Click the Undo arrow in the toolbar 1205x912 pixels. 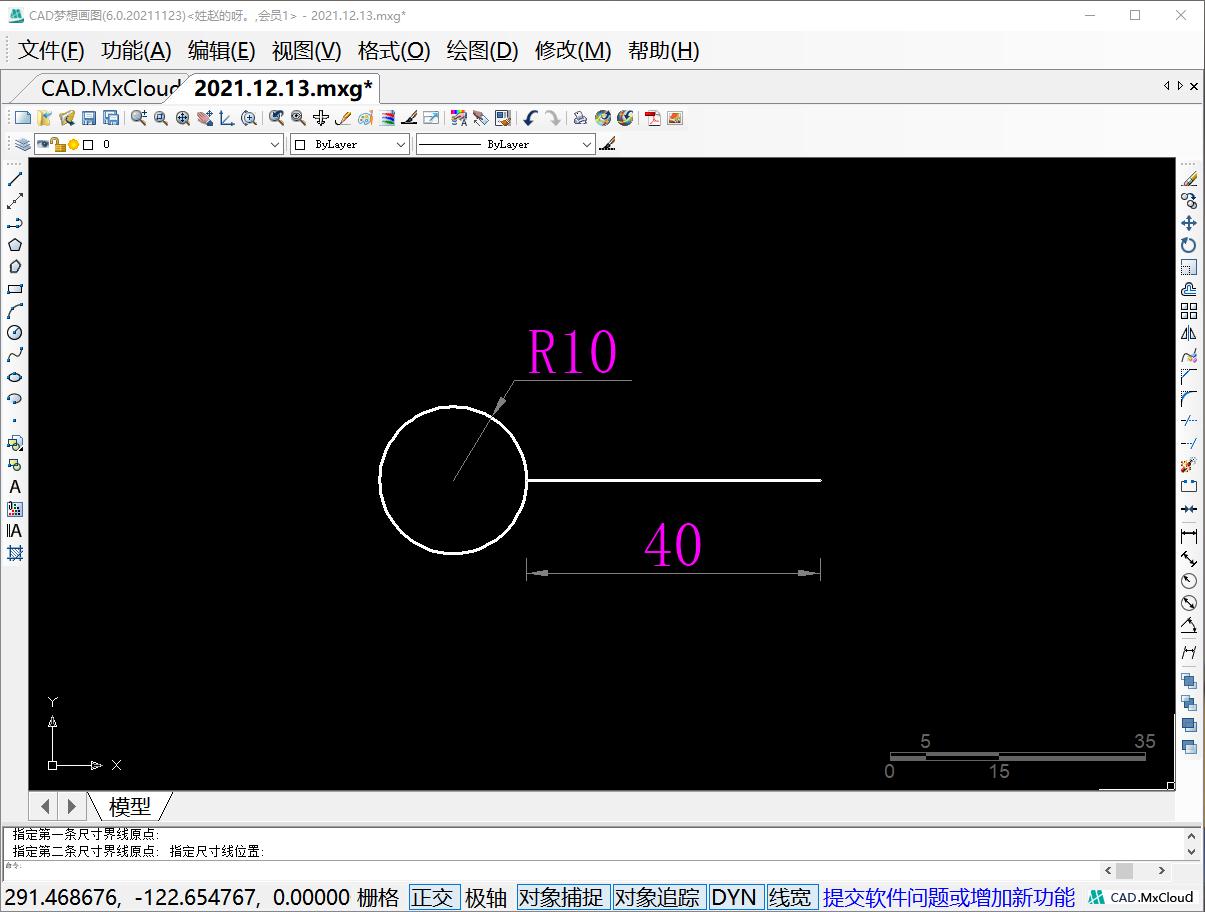tap(529, 118)
